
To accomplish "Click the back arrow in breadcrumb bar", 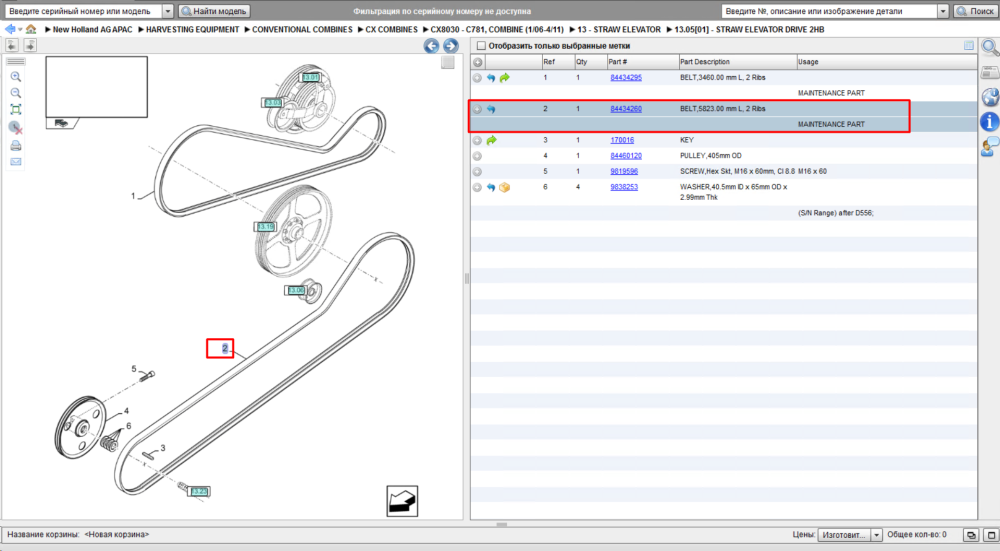I will tap(10, 29).
